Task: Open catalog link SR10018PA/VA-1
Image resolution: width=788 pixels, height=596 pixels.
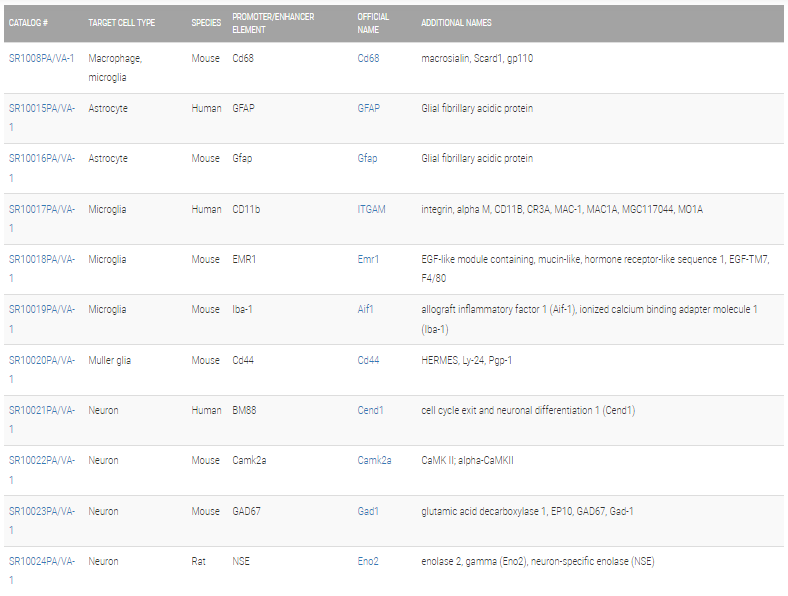Action: point(42,268)
